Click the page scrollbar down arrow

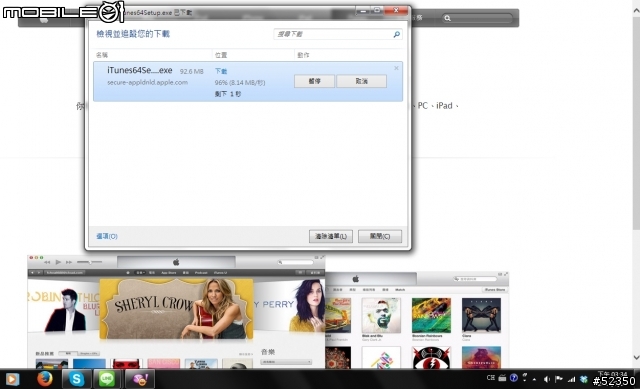tap(636, 357)
